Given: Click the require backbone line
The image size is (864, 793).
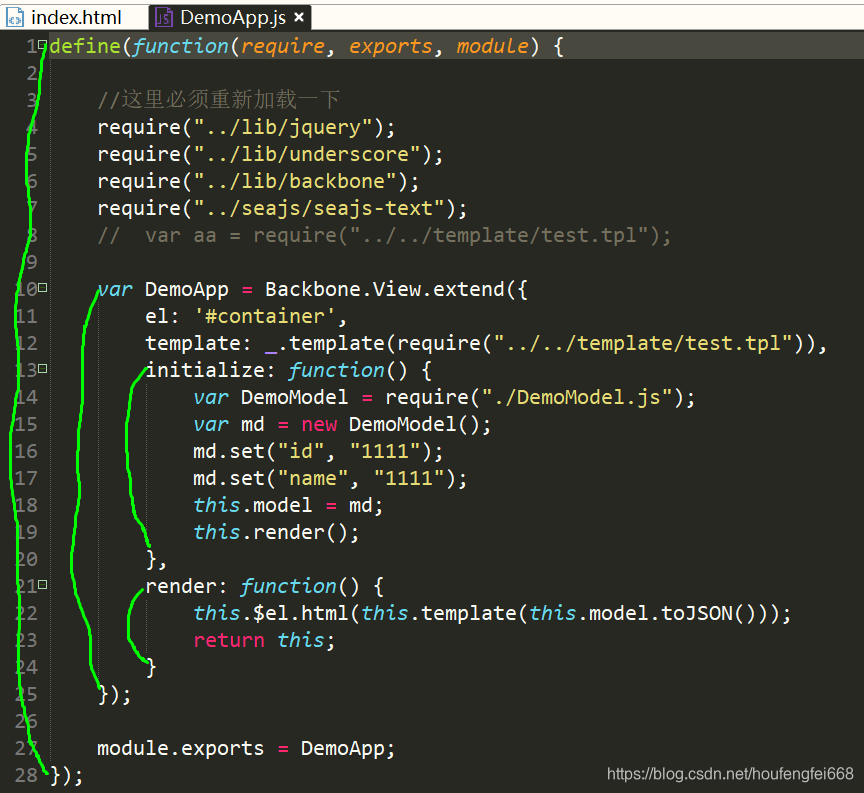Looking at the screenshot, I should [258, 181].
